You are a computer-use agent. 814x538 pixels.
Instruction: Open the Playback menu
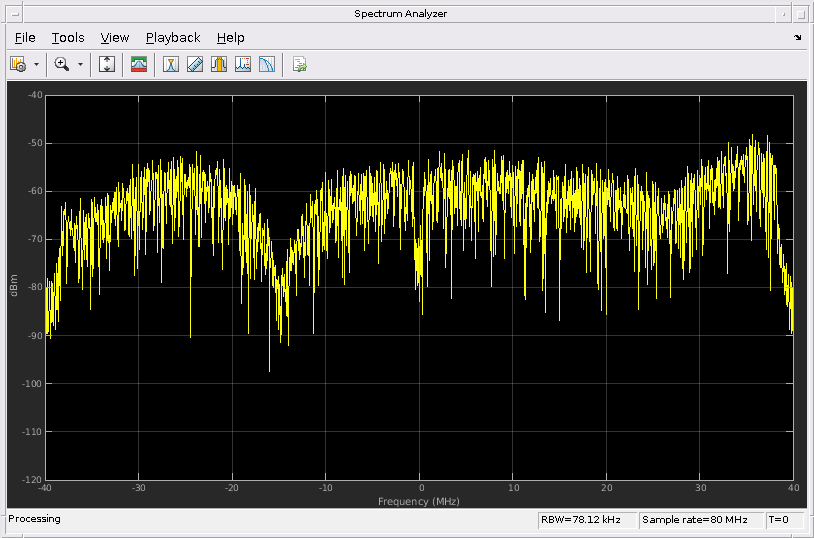pyautogui.click(x=173, y=38)
